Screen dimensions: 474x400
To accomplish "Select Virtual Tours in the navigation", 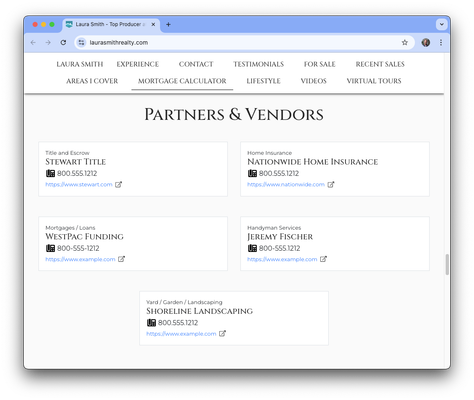I will coord(374,81).
